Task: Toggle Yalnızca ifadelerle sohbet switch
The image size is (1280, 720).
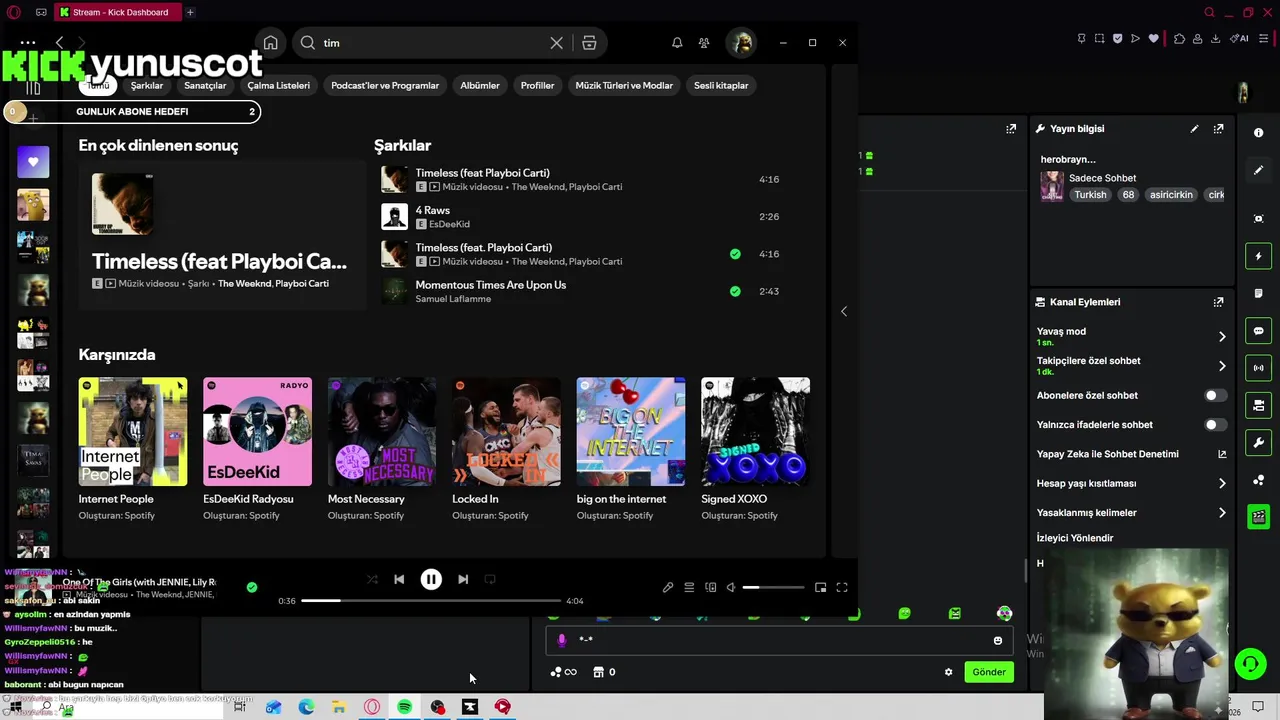Action: coord(1215,425)
